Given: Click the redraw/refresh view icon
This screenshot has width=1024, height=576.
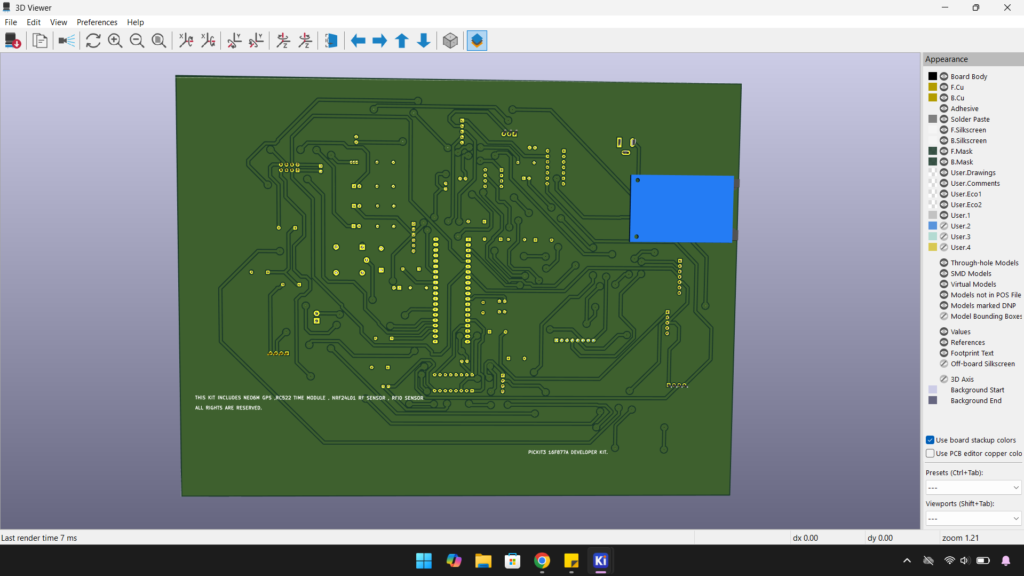Looking at the screenshot, I should (93, 40).
